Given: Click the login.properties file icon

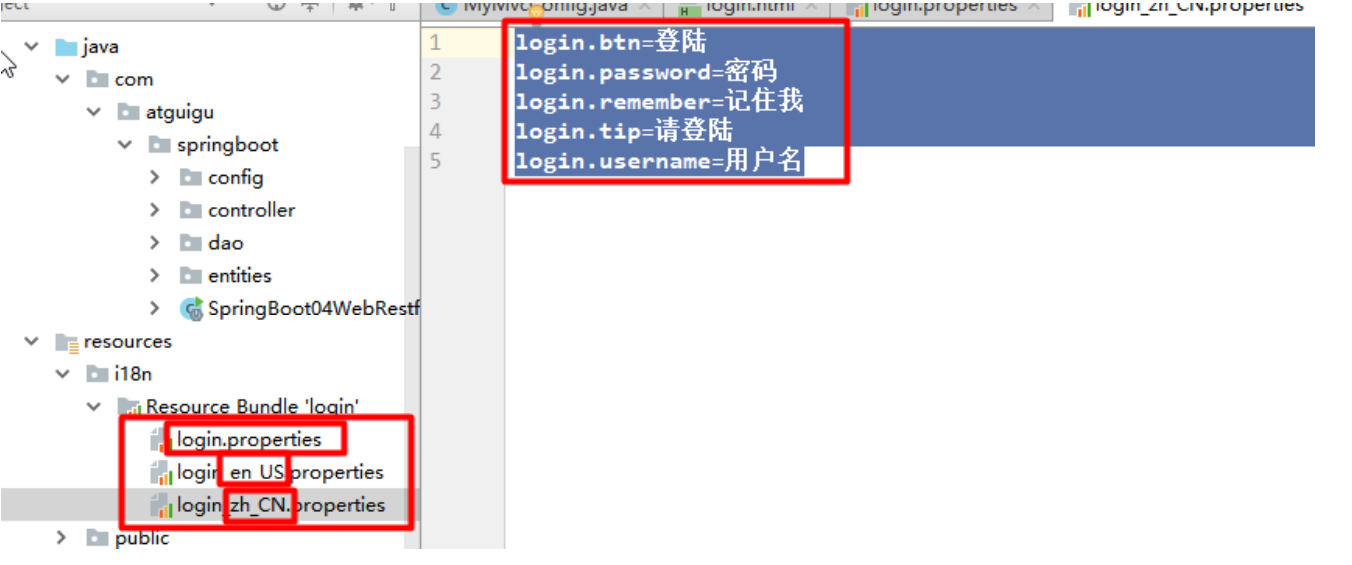Looking at the screenshot, I should [x=160, y=440].
